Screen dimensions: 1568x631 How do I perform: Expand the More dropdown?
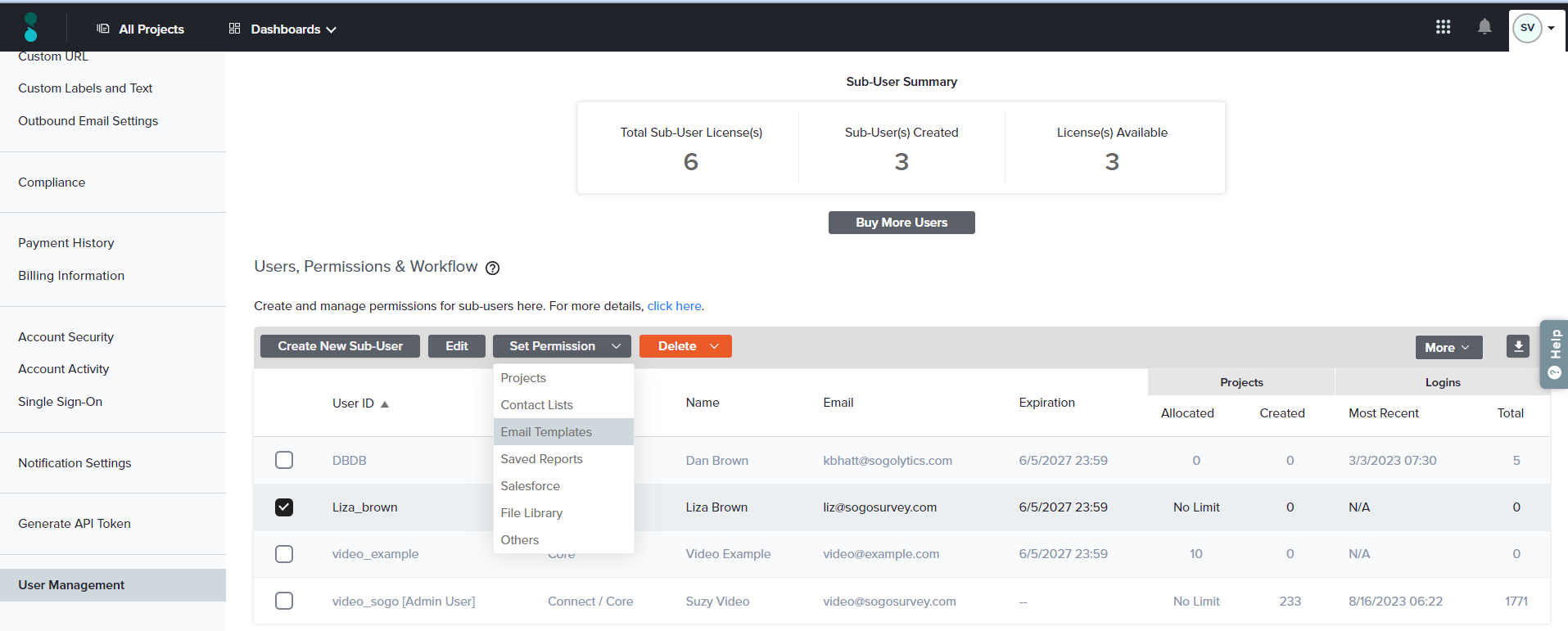tap(1448, 348)
